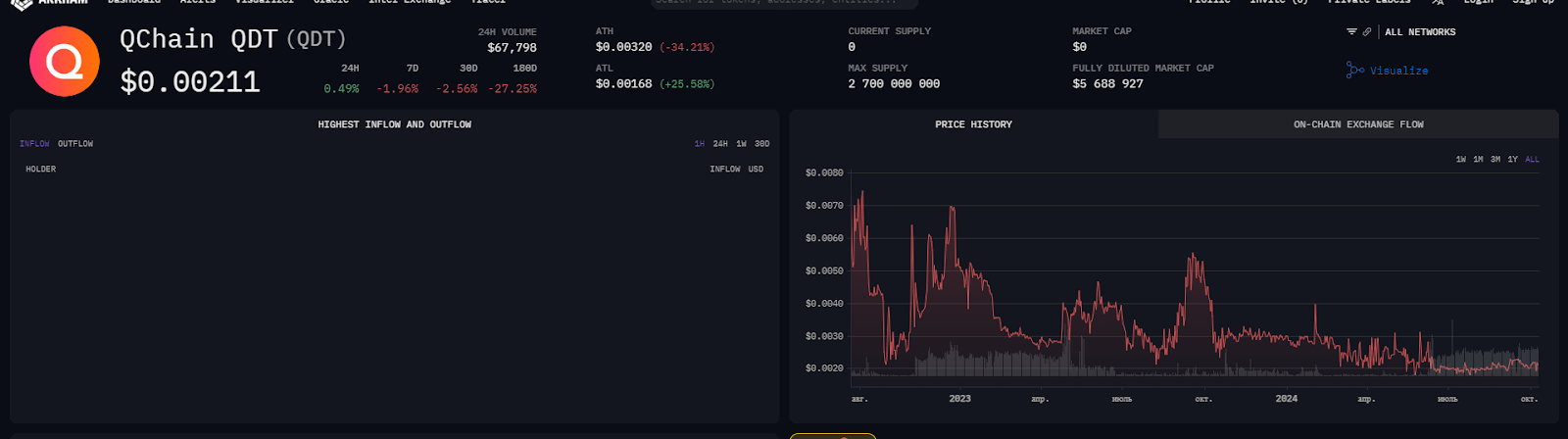Open the ON-CHAIN EXCHANGE FLOW tab
Viewport: 1568px width, 439px height.
(x=1358, y=124)
